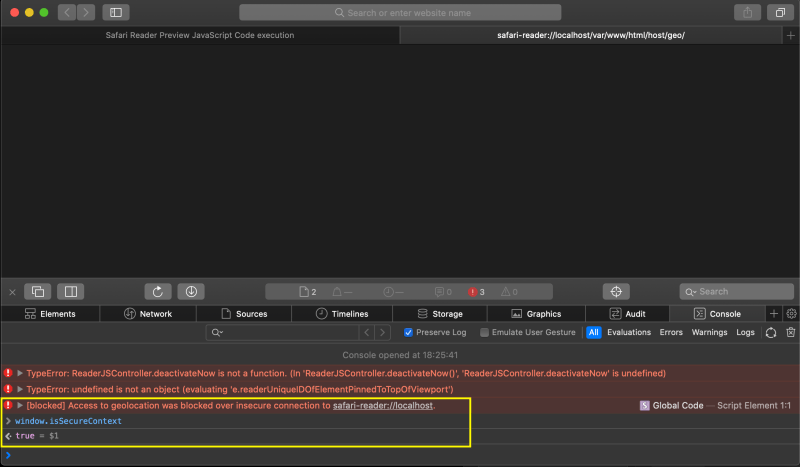Select the All console filter
The width and height of the screenshot is (800, 467).
pos(593,332)
